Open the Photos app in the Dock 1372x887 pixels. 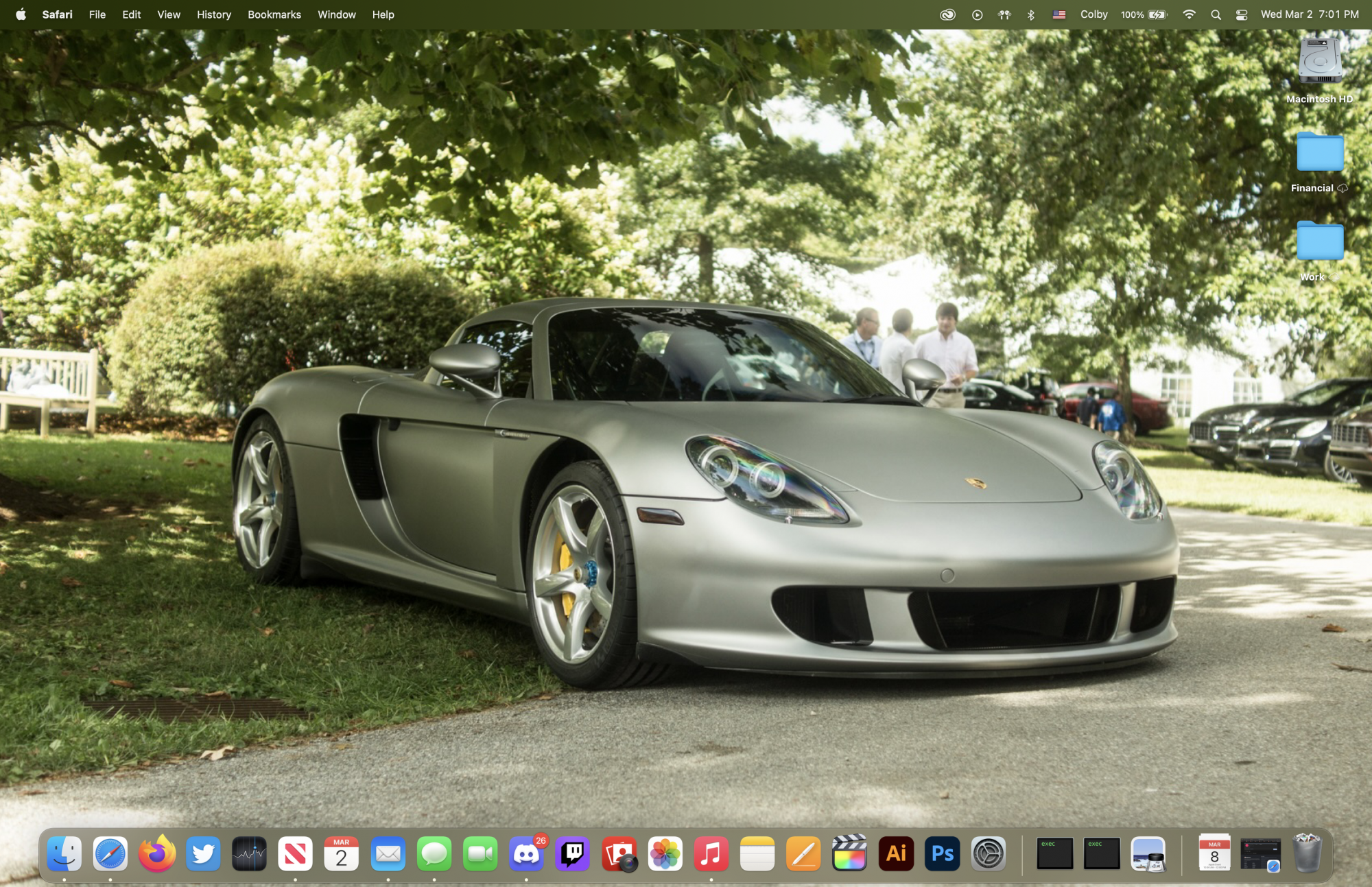[x=665, y=854]
